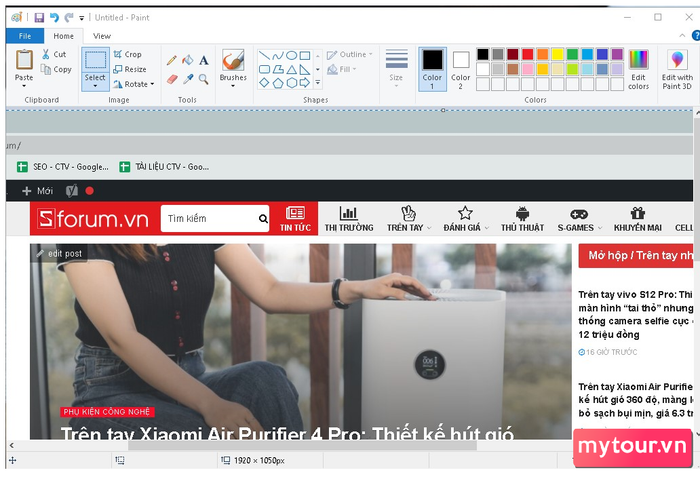This screenshot has width=700, height=477.
Task: Click the THỦ THUẬT menu item
Action: tap(522, 218)
